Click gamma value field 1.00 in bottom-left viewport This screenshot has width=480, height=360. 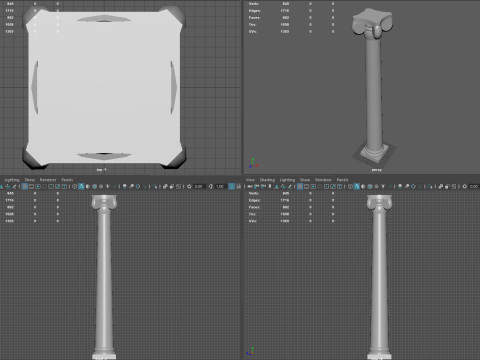pos(220,187)
